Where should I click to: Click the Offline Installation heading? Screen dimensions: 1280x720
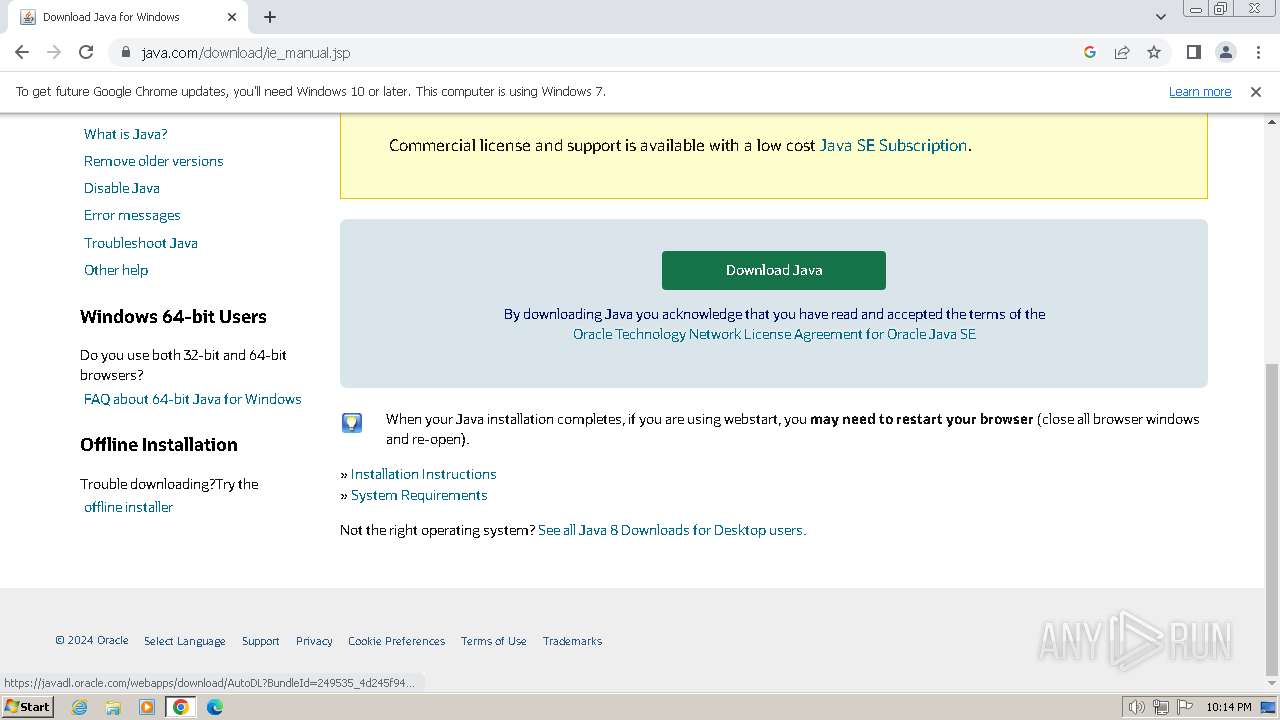coord(159,445)
